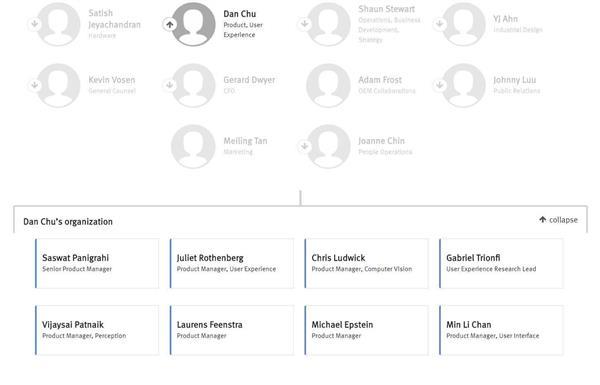
Task: Select Satish Jeyachandran's avatar
Action: point(58,24)
